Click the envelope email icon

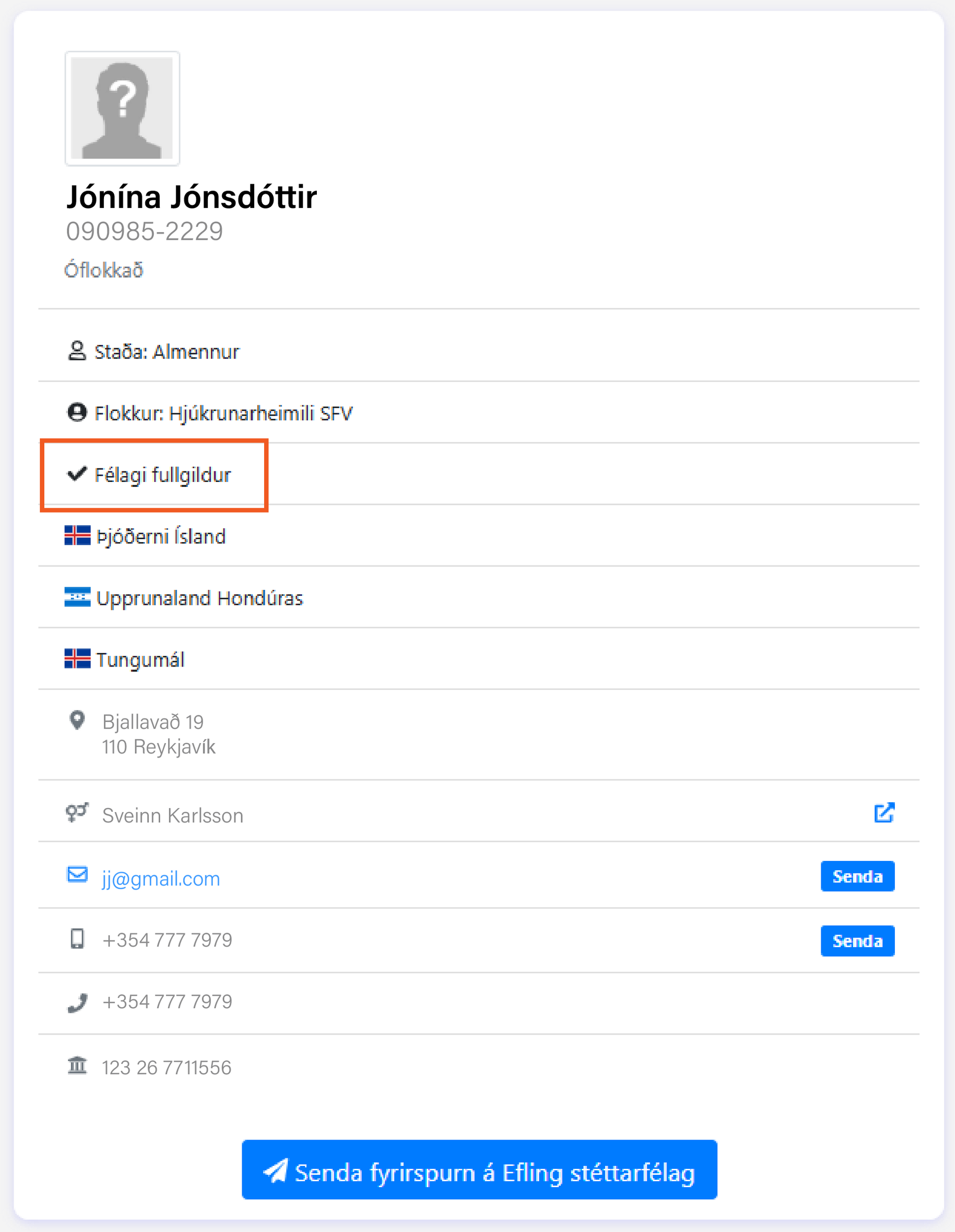click(77, 874)
